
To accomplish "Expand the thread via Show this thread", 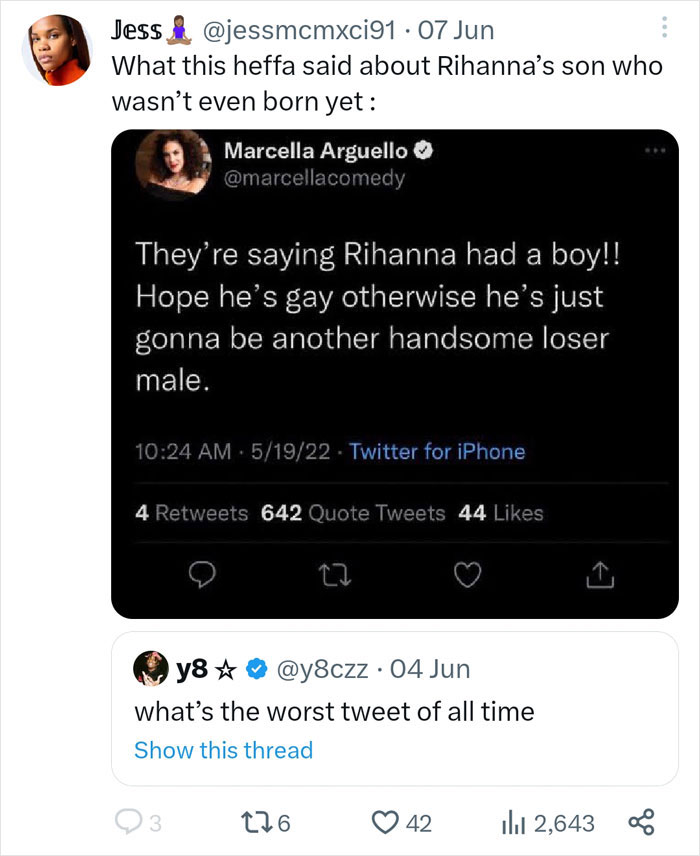I will (220, 750).
